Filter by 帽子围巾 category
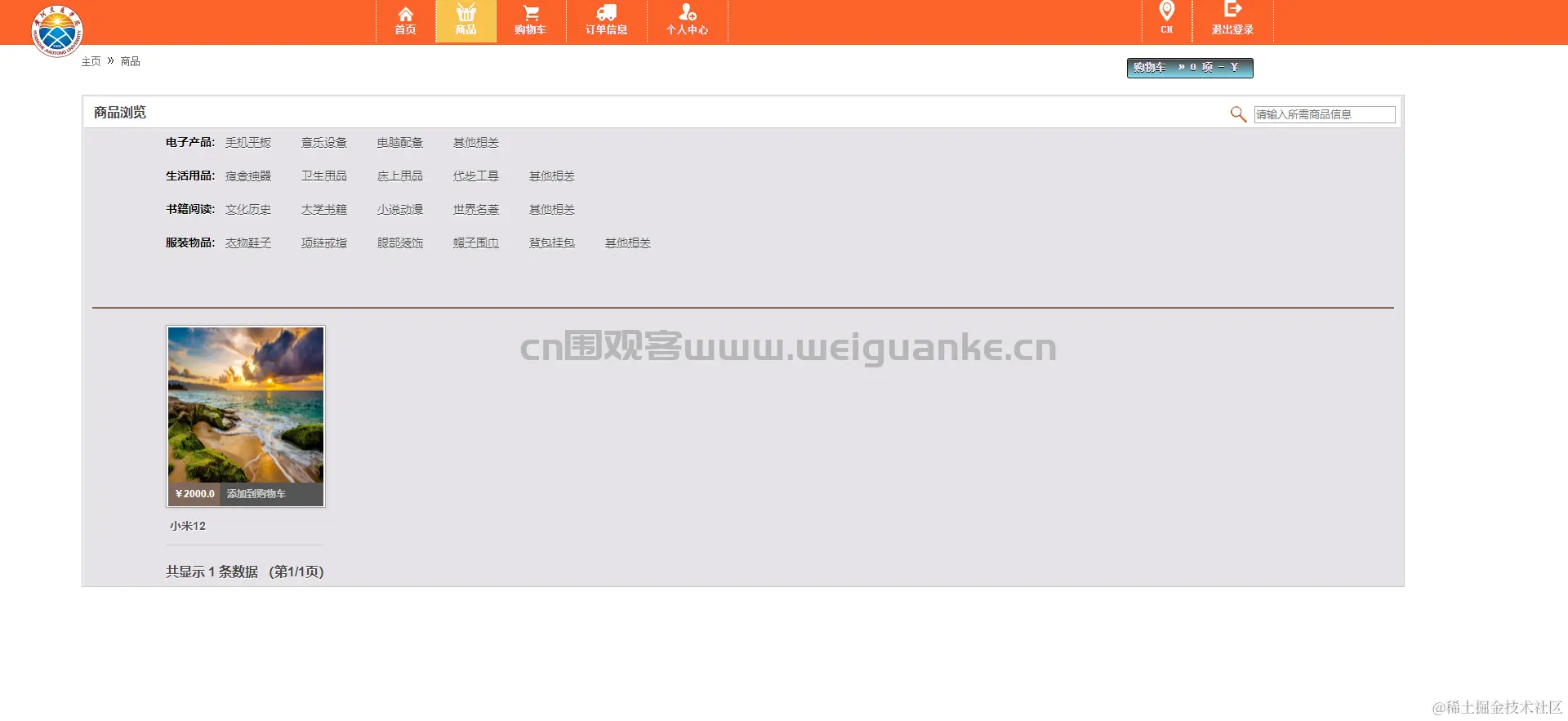1568x721 pixels. pyautogui.click(x=476, y=243)
